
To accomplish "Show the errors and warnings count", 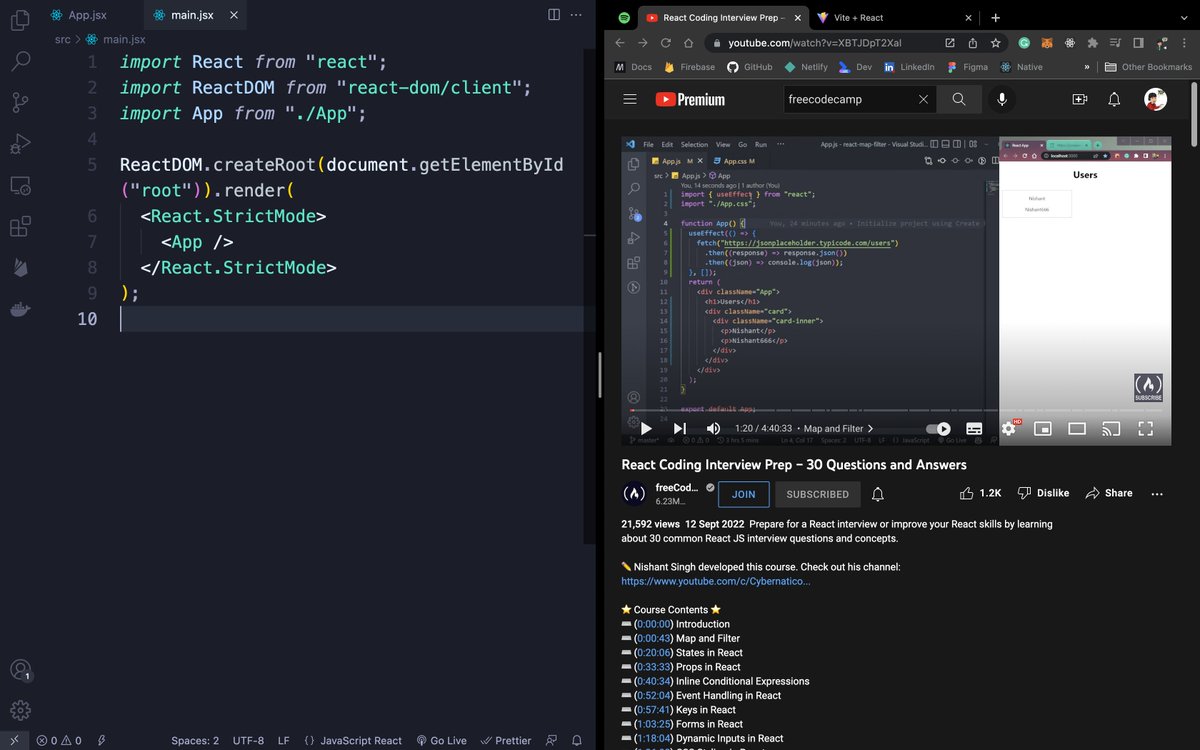I will pos(59,741).
